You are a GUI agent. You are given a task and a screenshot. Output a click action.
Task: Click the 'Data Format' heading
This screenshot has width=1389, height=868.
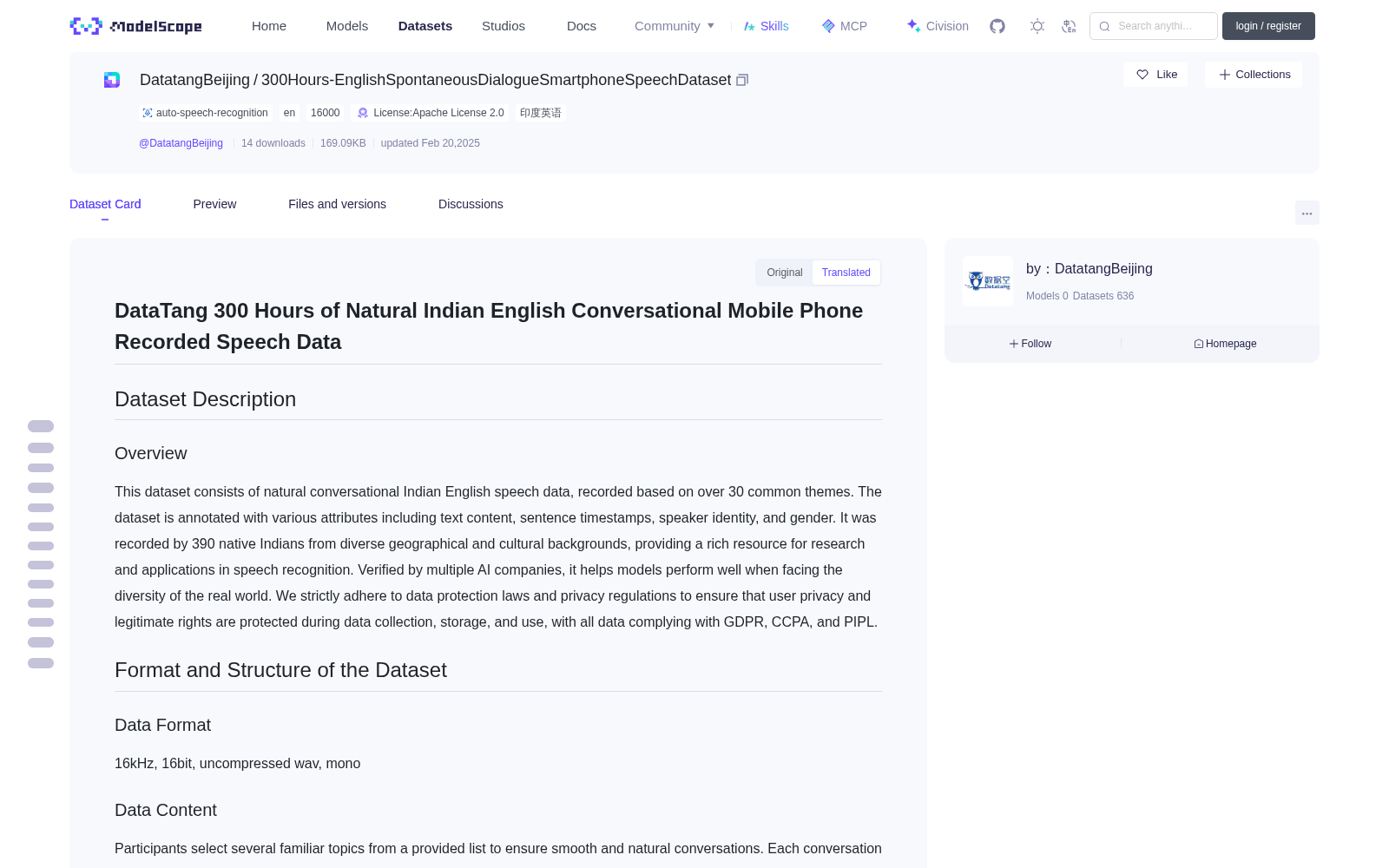tap(163, 725)
